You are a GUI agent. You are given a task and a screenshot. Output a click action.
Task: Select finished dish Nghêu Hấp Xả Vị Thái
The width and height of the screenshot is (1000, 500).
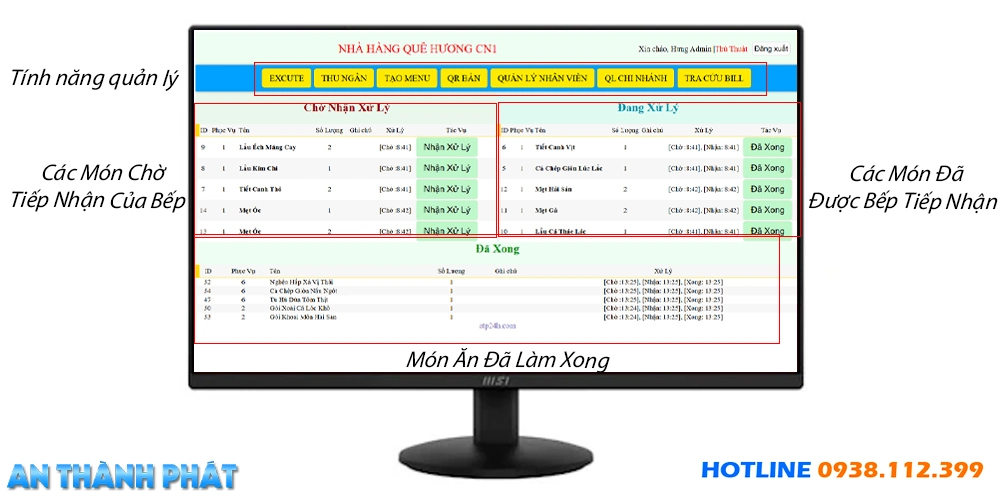coord(301,282)
